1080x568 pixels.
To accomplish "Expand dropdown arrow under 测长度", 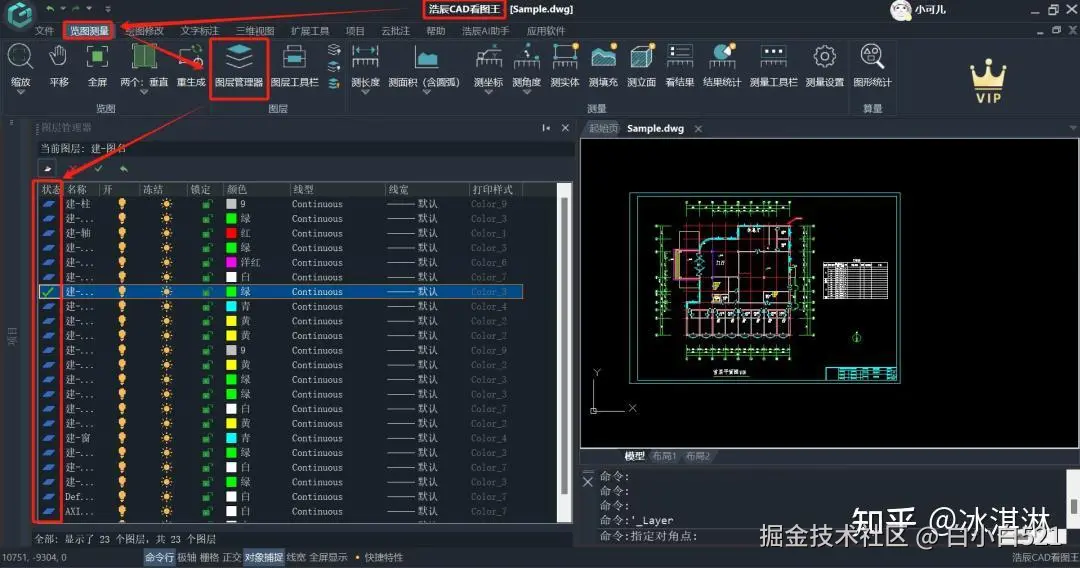I will coord(365,92).
